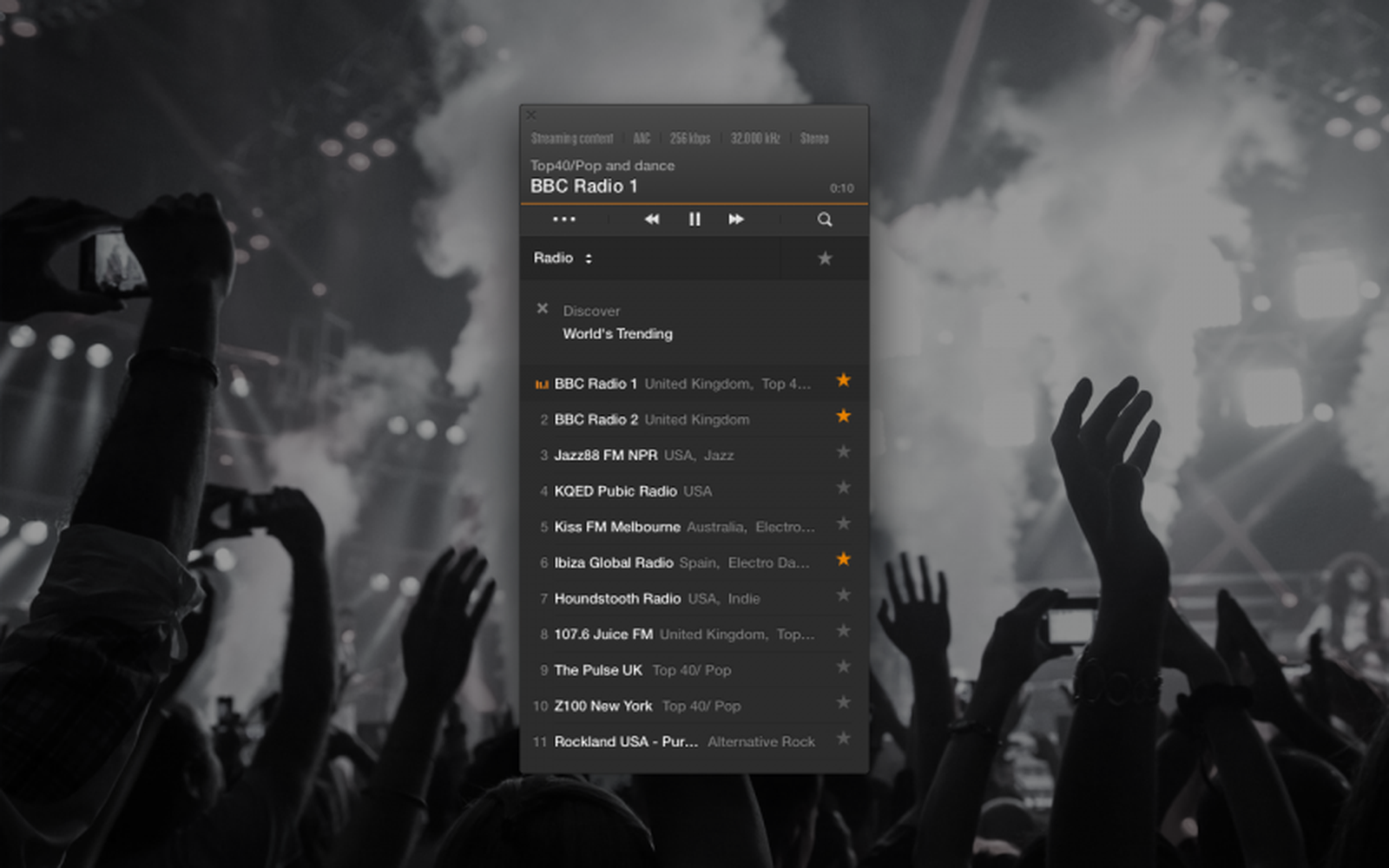The height and width of the screenshot is (868, 1389).
Task: Skip forward to the next station
Action: click(736, 220)
